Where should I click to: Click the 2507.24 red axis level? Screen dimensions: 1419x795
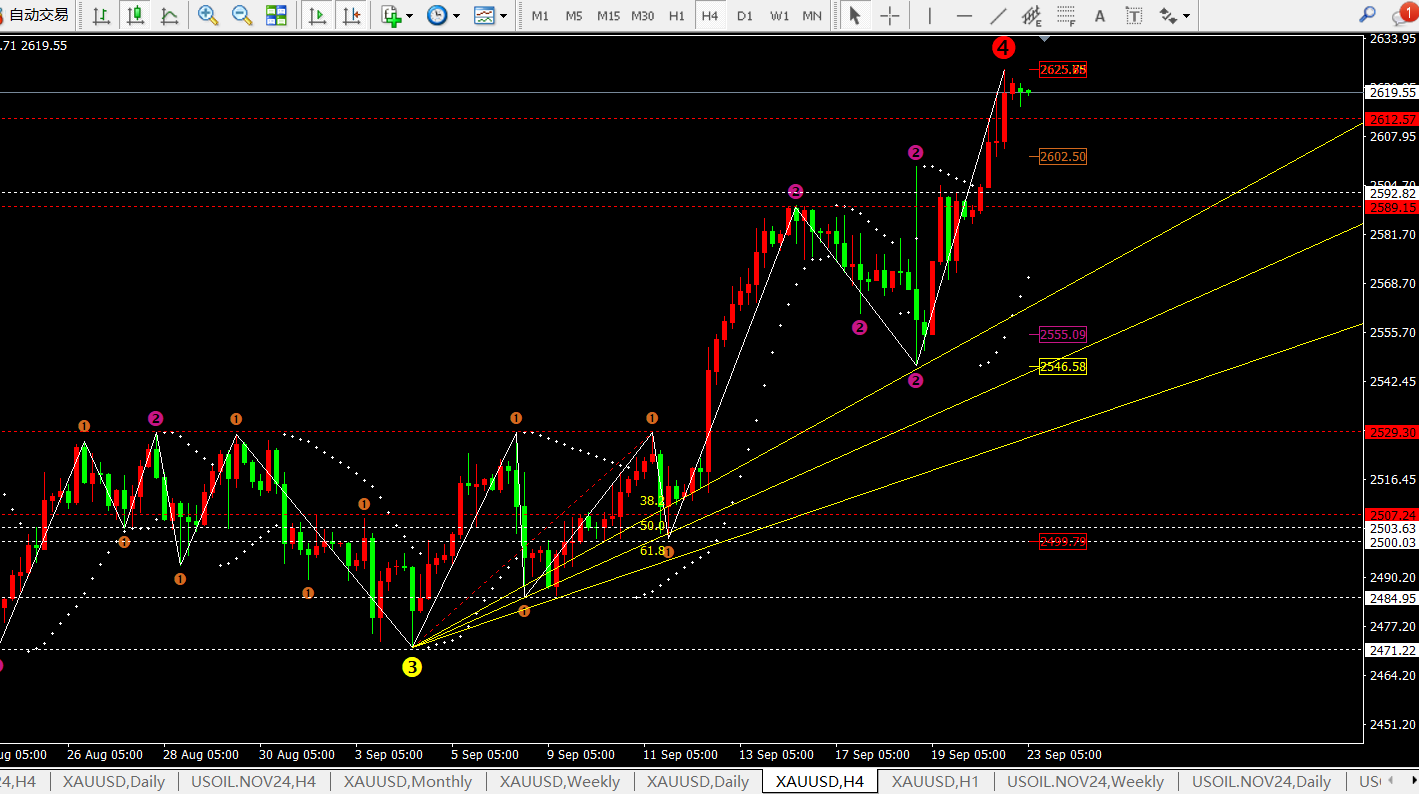1391,515
